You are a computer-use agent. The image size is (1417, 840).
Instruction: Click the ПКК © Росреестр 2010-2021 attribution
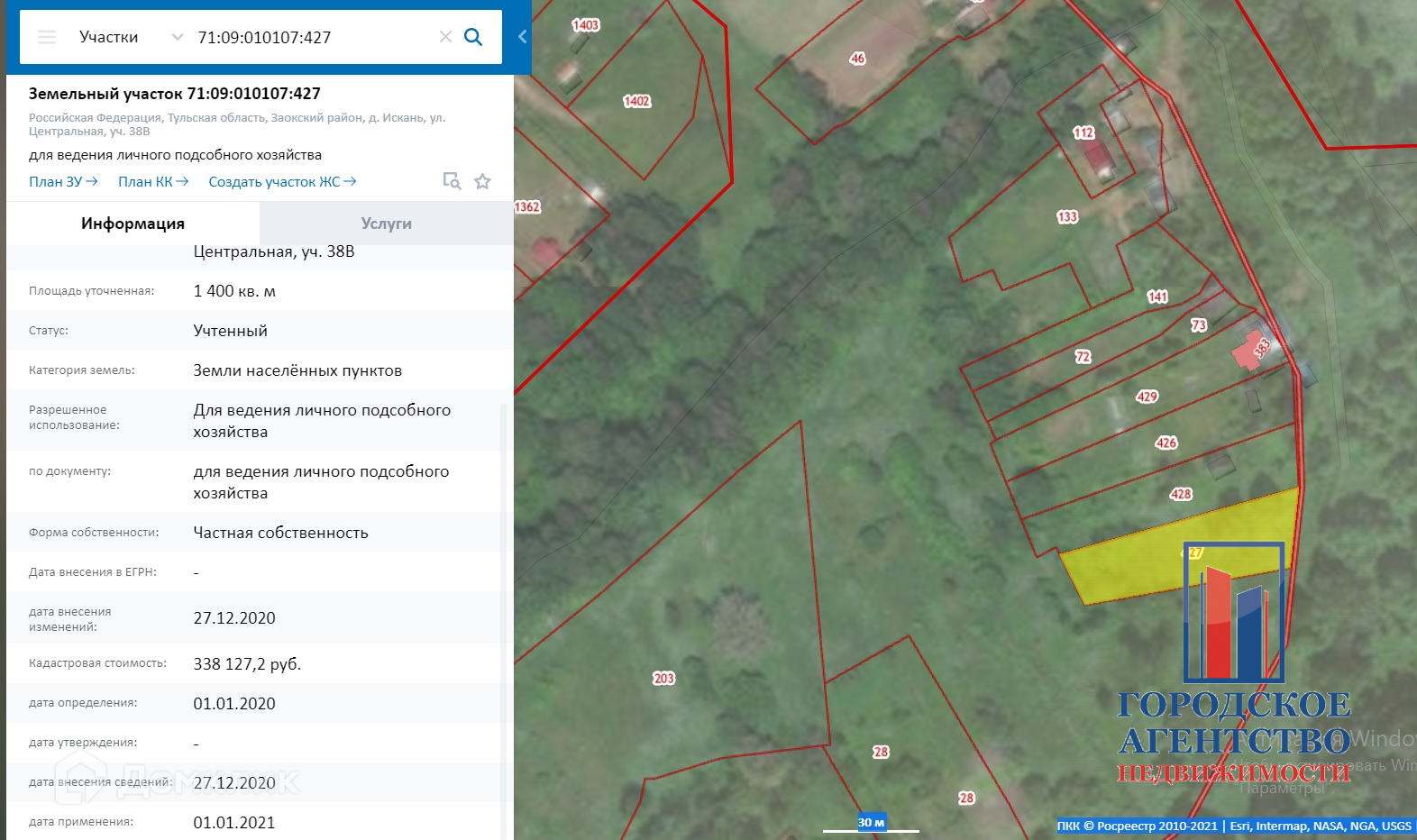[x=1137, y=826]
